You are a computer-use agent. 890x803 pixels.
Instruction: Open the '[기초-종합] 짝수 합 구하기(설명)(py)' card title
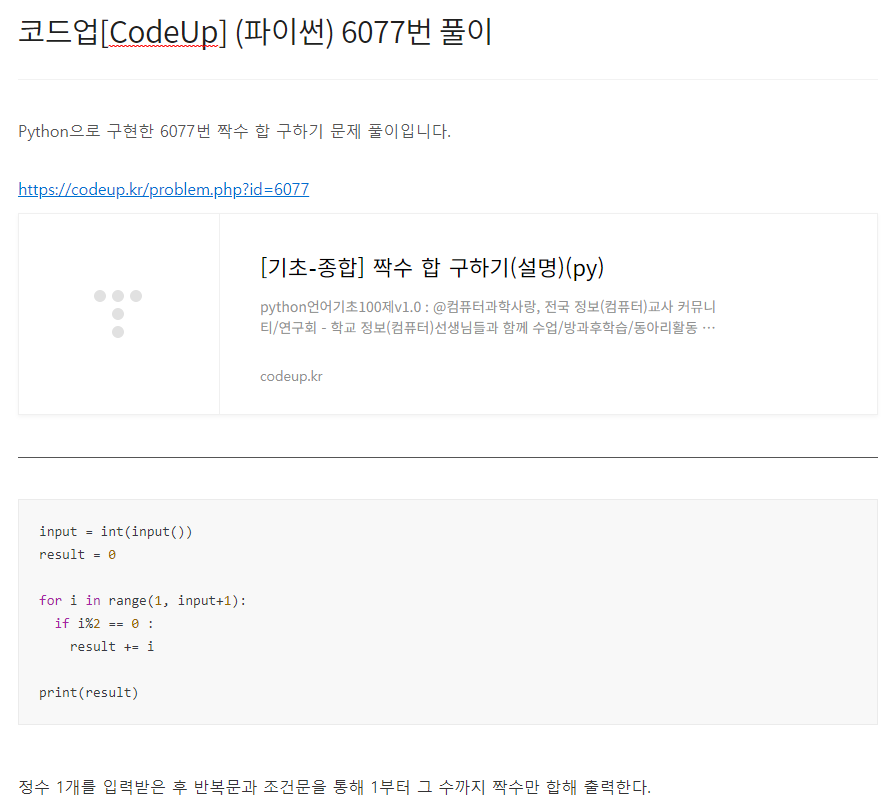click(432, 267)
